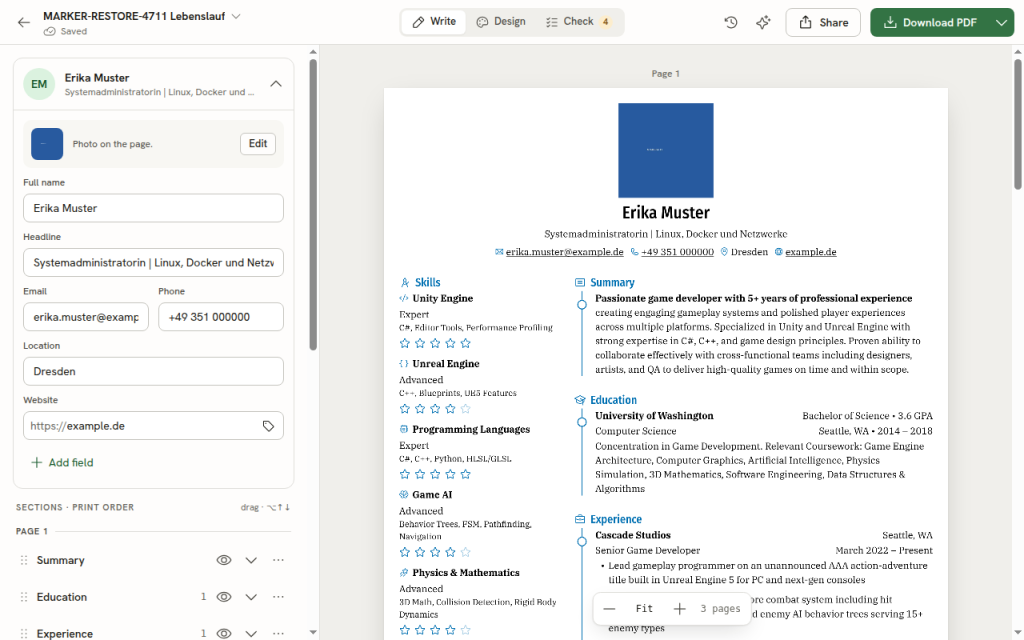
Task: Open Download PDF options arrow
Action: tap(1001, 22)
